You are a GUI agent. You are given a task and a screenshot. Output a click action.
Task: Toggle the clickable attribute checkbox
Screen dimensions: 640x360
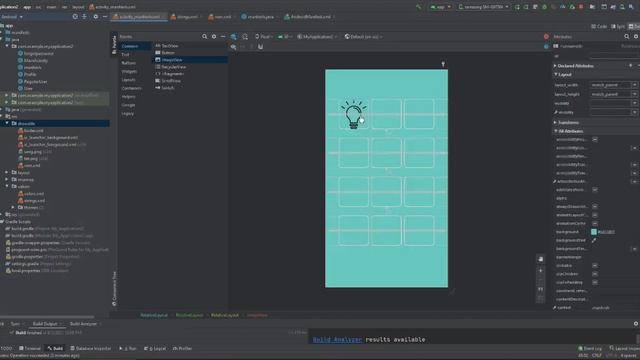[595, 266]
